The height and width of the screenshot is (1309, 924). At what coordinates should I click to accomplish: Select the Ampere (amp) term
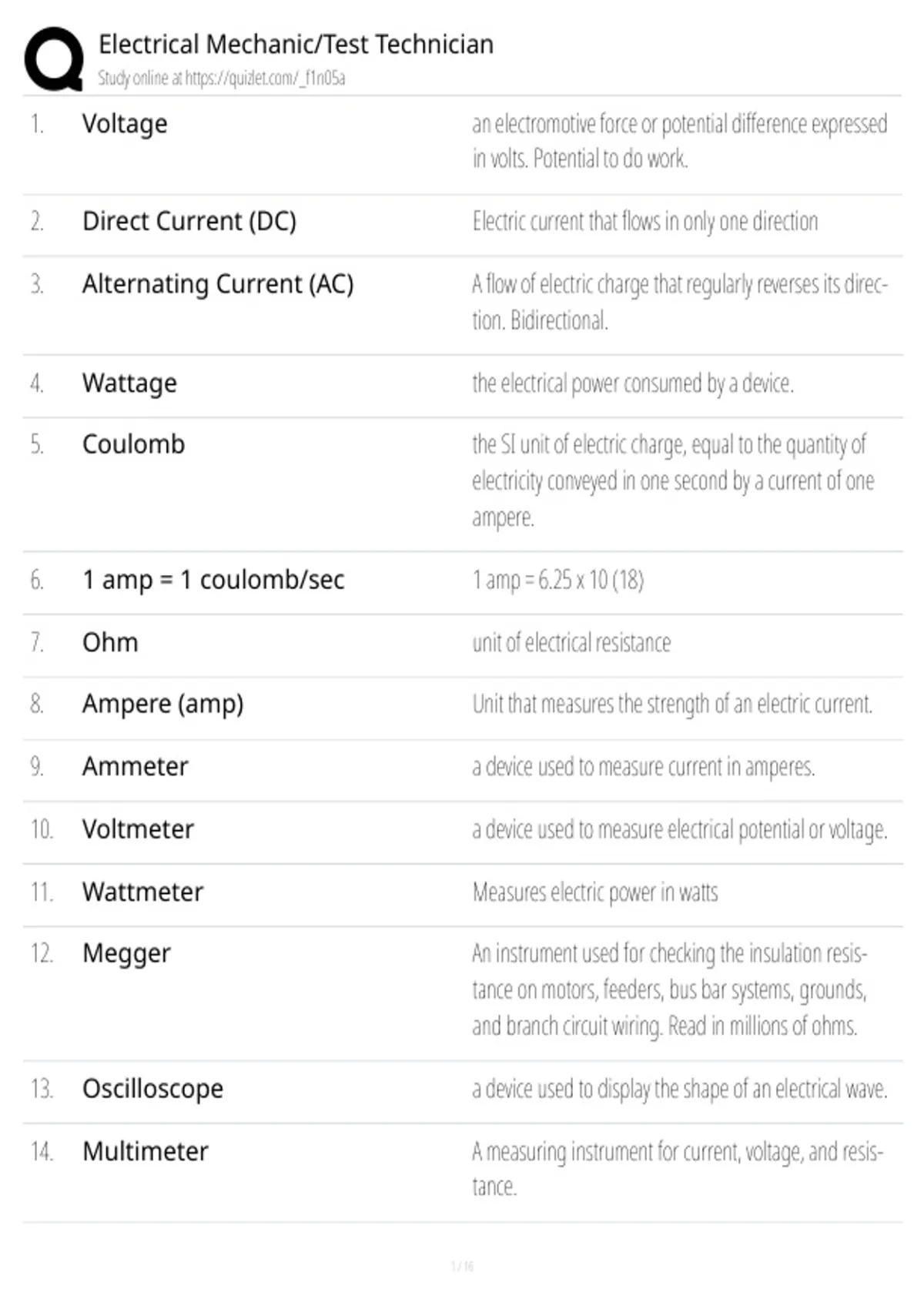[x=163, y=704]
